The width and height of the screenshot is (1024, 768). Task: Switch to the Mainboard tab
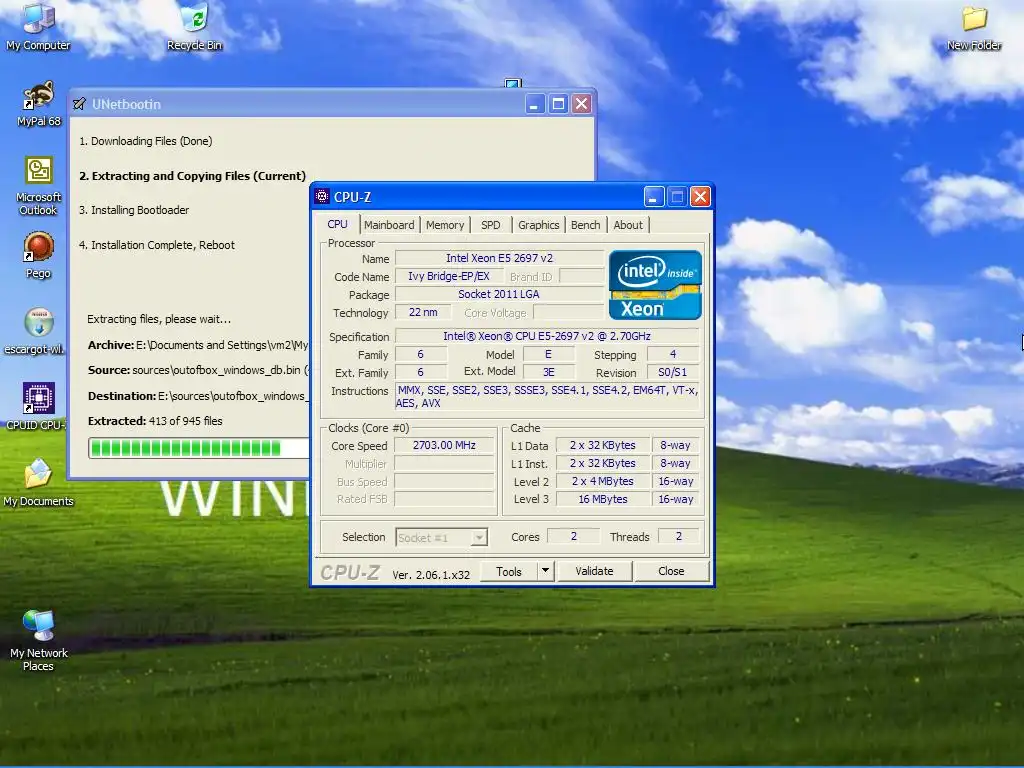point(389,225)
